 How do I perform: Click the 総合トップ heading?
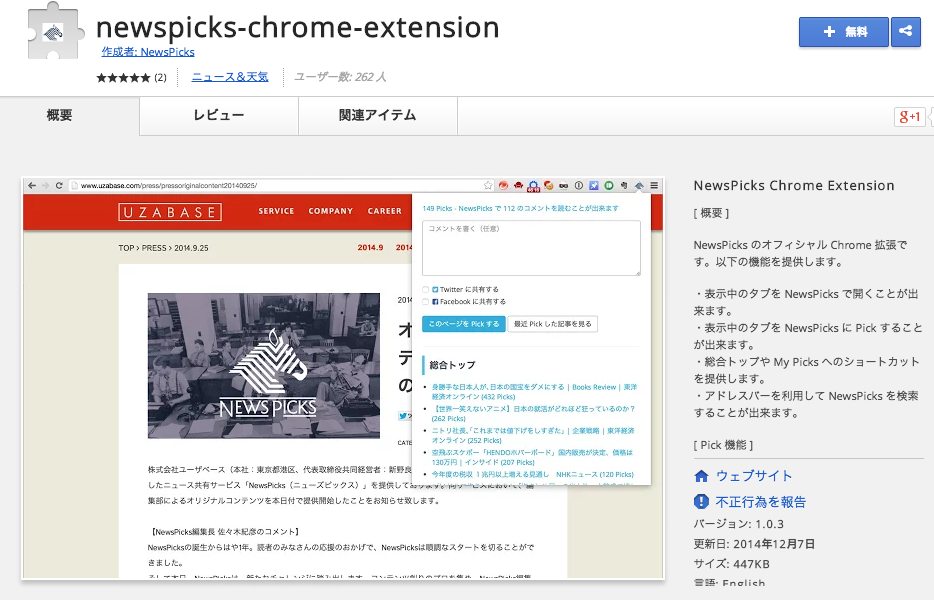pyautogui.click(x=452, y=365)
